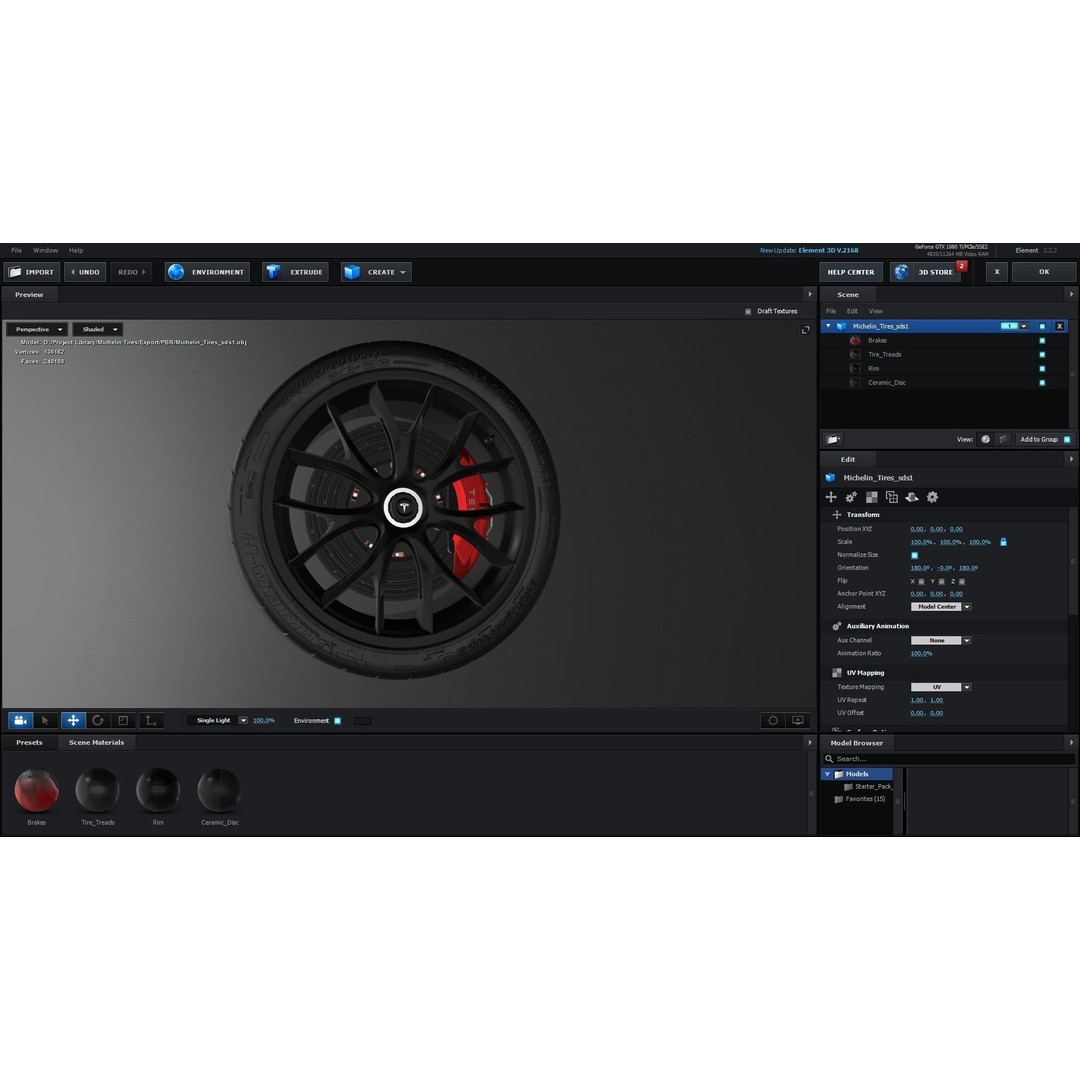Screen dimensions: 1080x1080
Task: Toggle the Normalize Size checkbox
Action: tap(915, 555)
